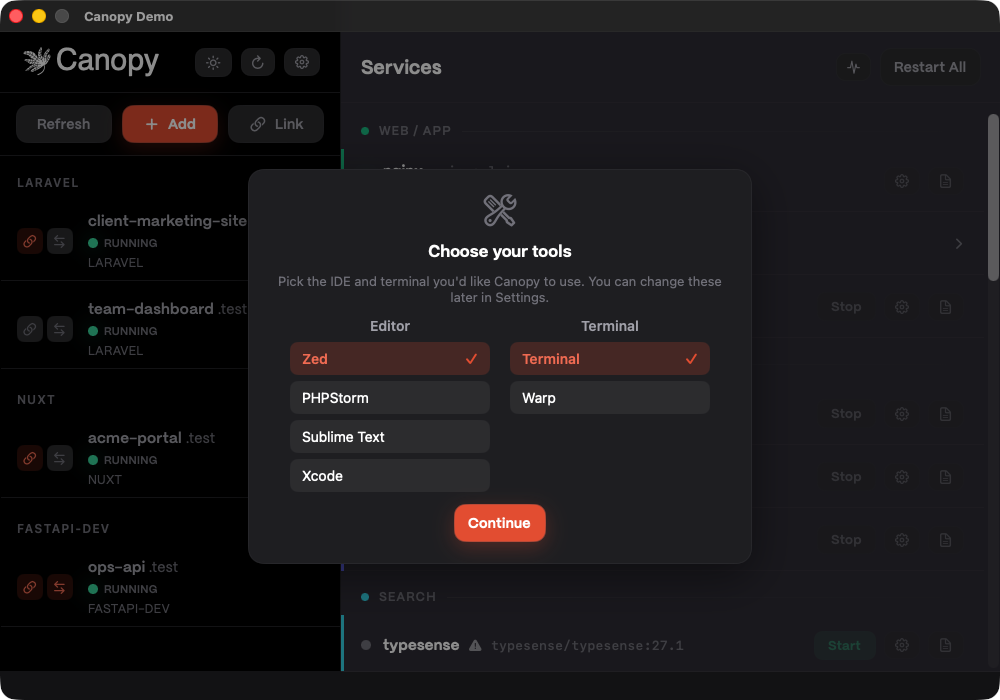Screen dimensions: 1000x700
Task: Select Terminal as the terminal app
Action: pos(610,359)
